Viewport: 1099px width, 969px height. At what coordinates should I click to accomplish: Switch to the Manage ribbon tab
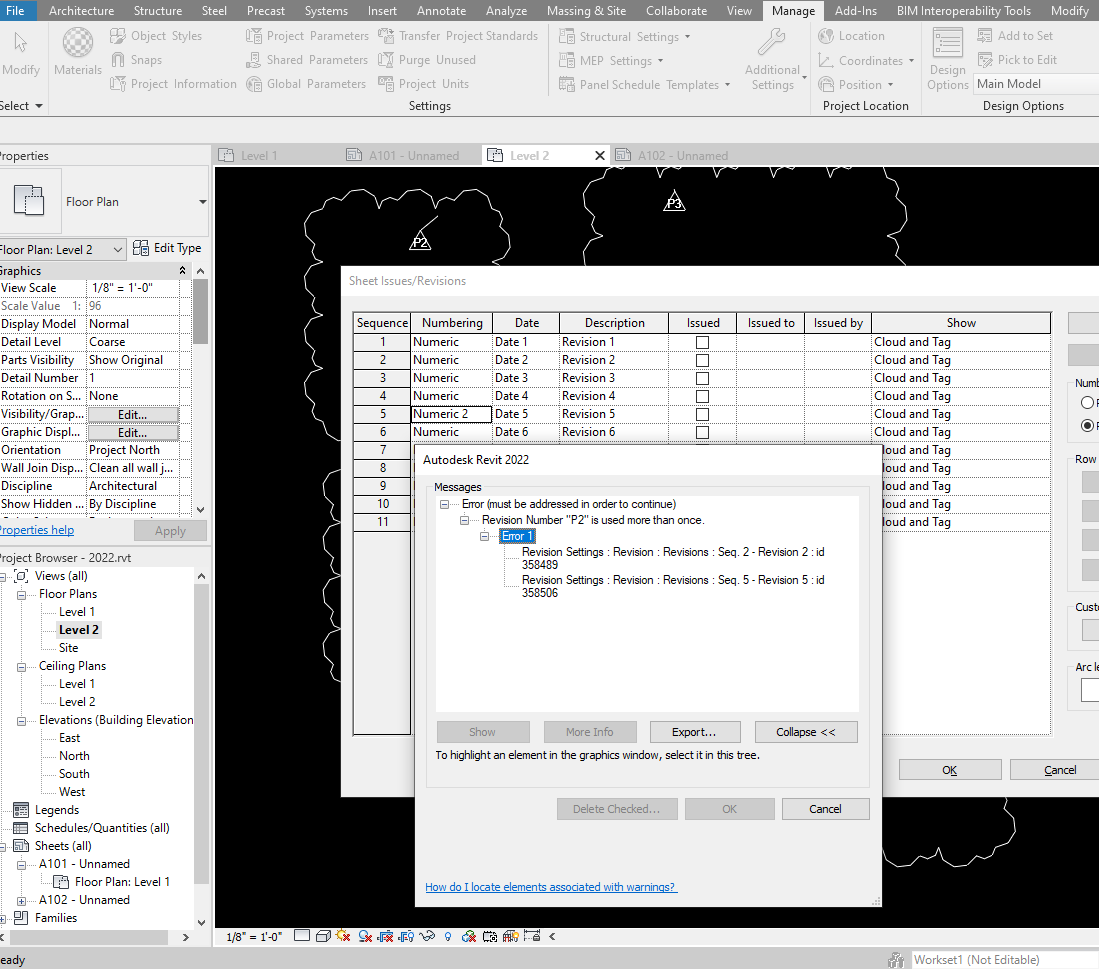point(793,11)
